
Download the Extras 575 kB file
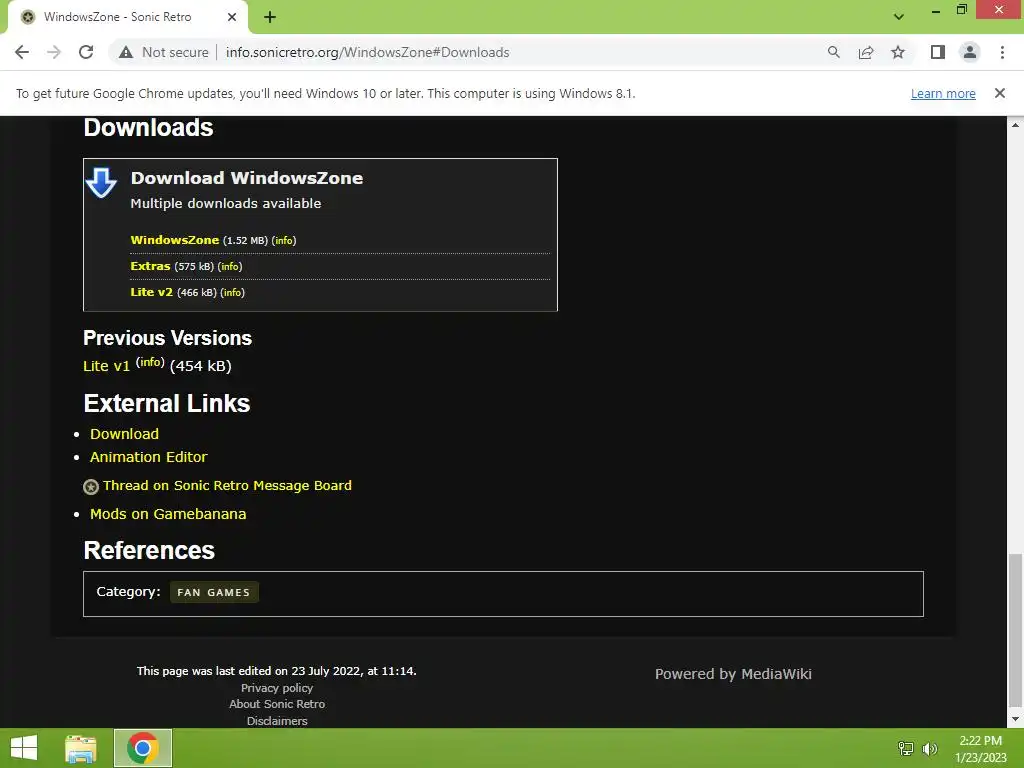pos(150,266)
